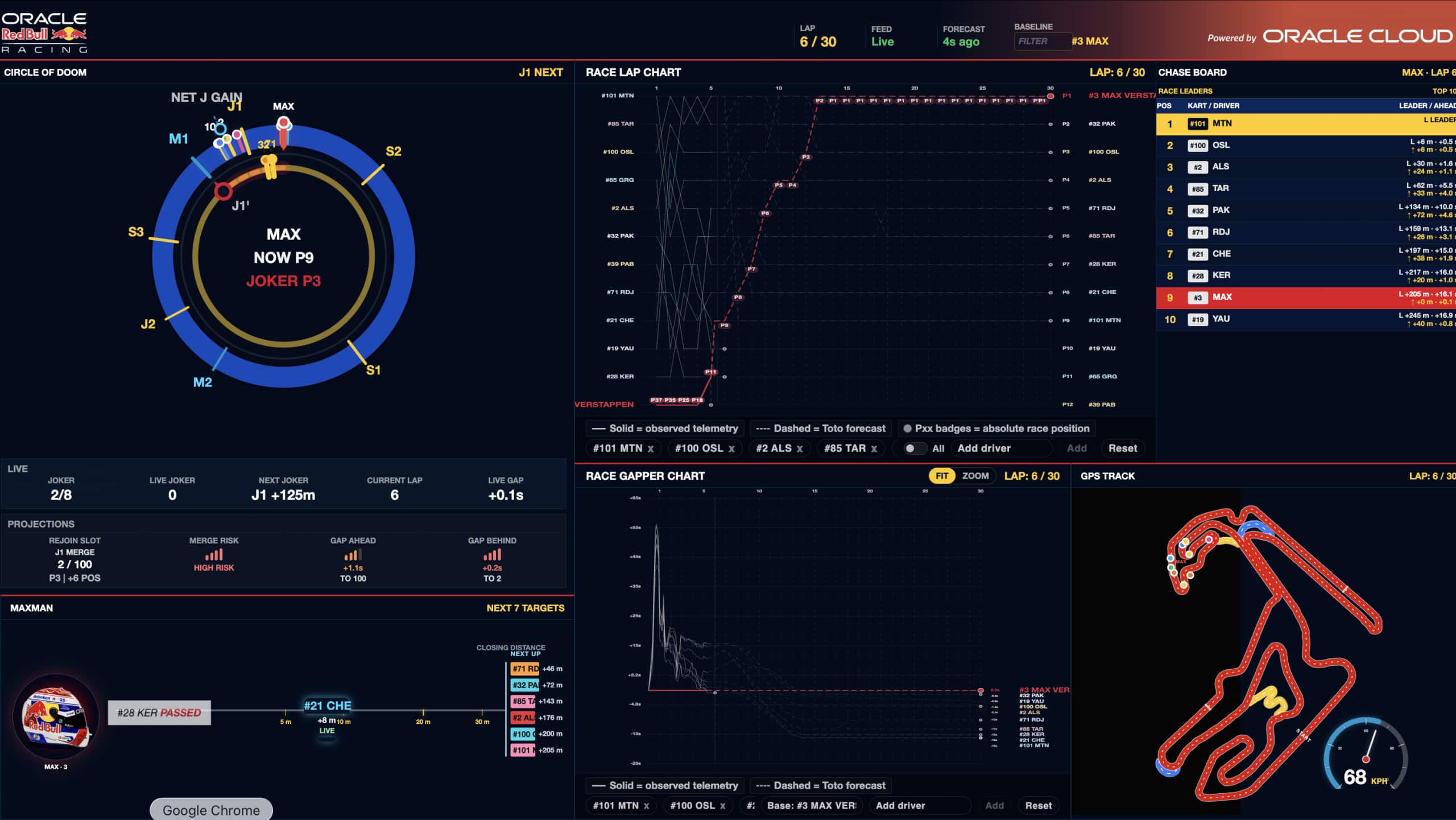1456x820 pixels.
Task: Click NEXT 7 TARGETS label in Maxman panel
Action: (526, 608)
